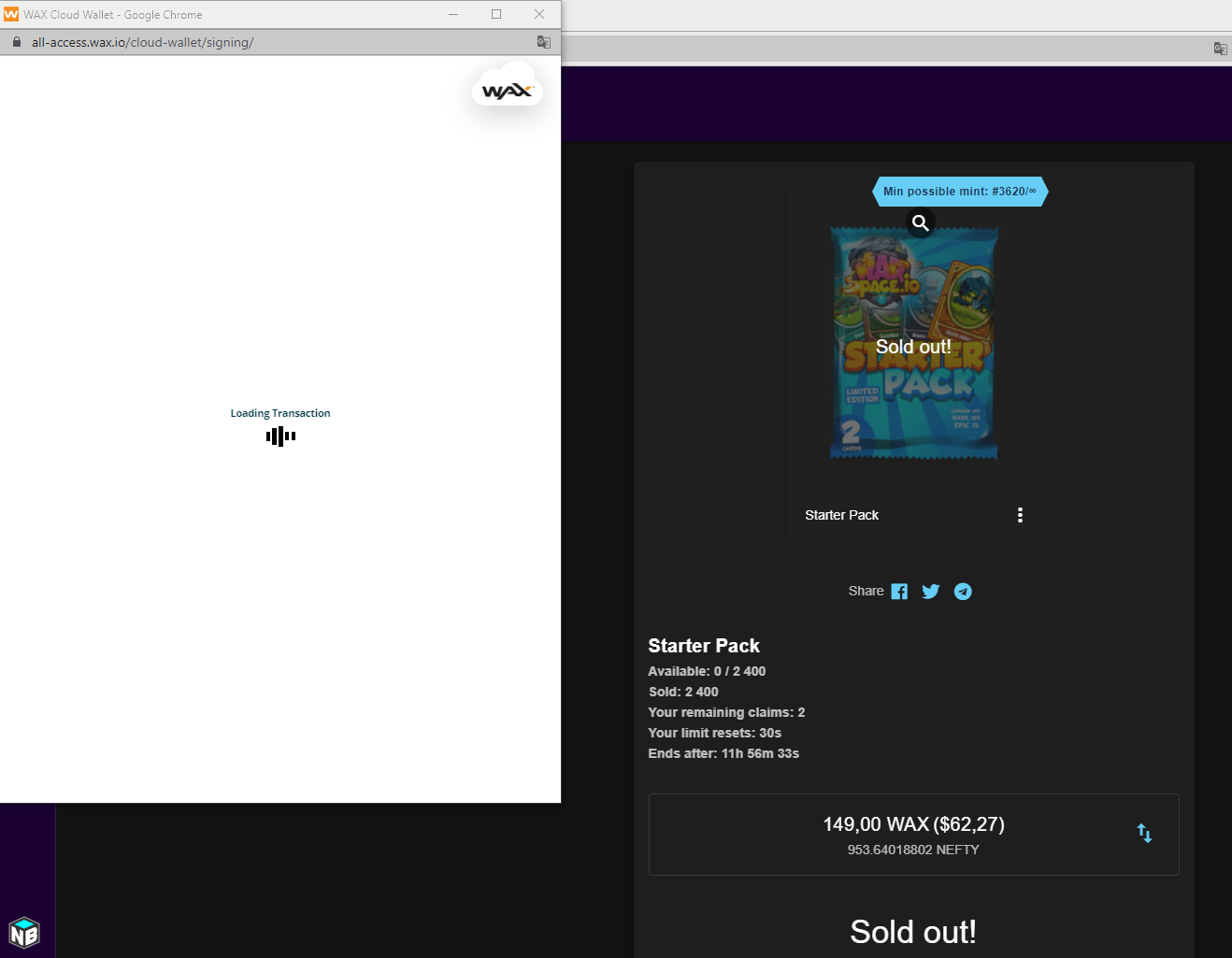Click 'Ends after: 11h 56m 33s' text
The height and width of the screenshot is (958, 1232).
(723, 753)
